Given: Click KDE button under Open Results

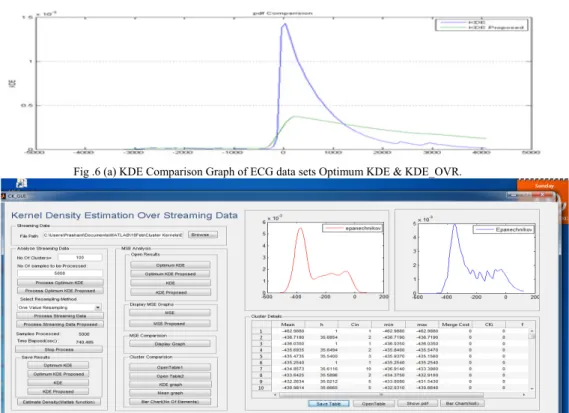Looking at the screenshot, I should click(x=170, y=283).
